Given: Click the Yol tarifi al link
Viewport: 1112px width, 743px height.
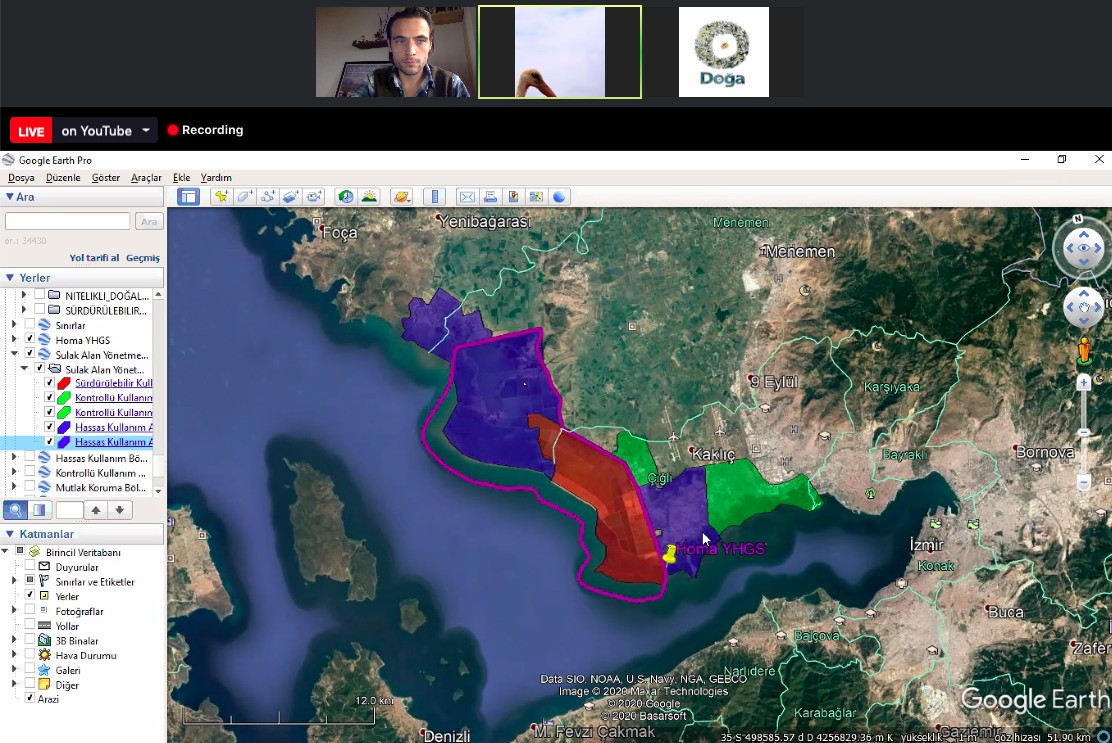Looking at the screenshot, I should (94, 258).
